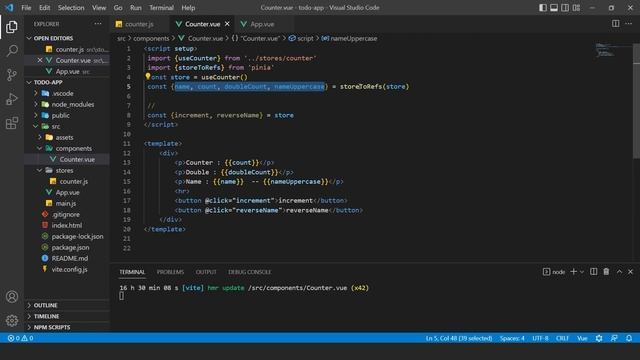Close the terminal panel

coord(630,271)
